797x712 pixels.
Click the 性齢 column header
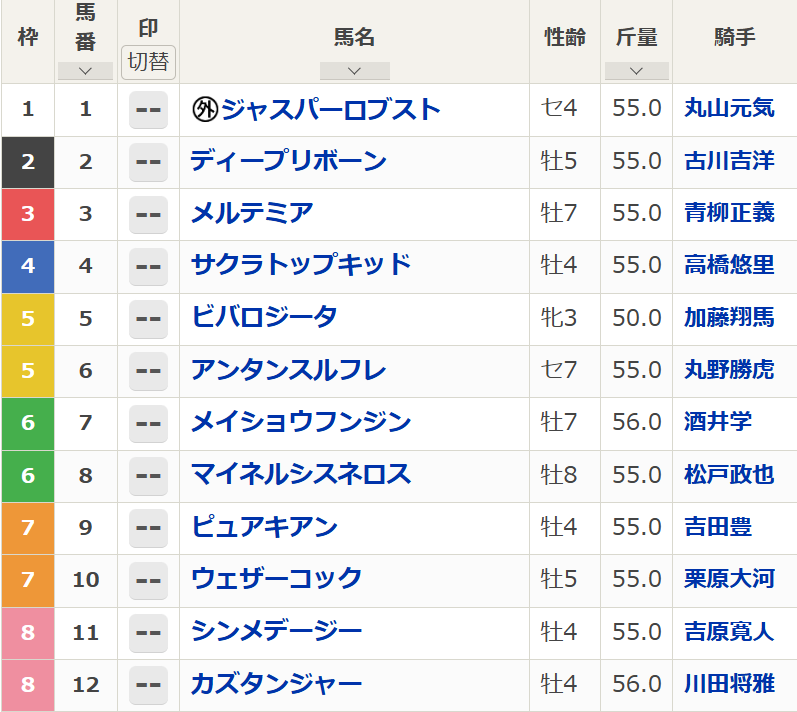coord(565,38)
